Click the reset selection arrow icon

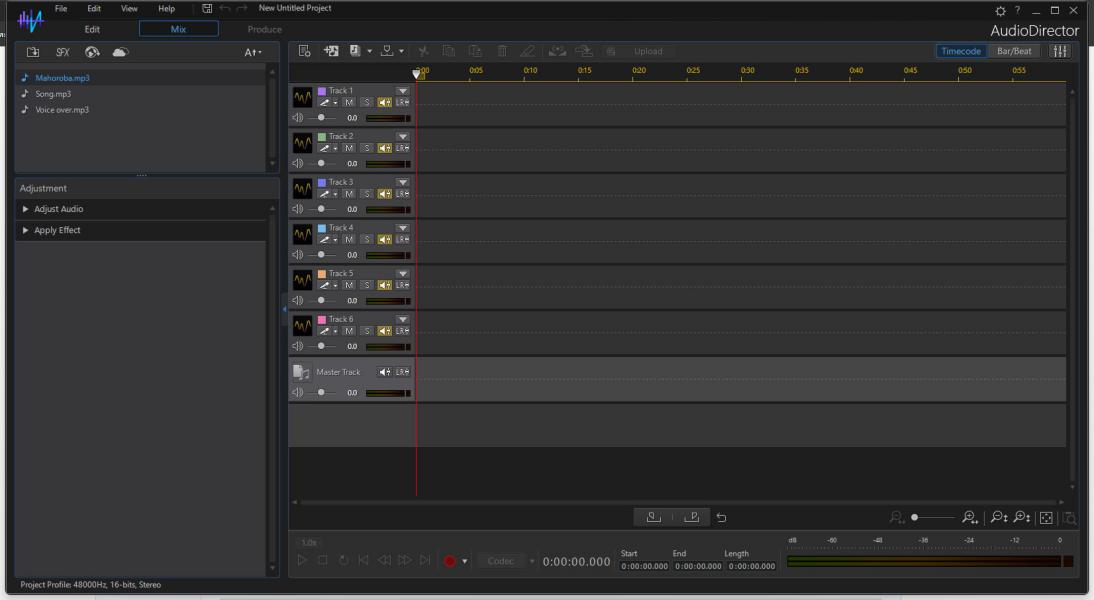[x=721, y=518]
